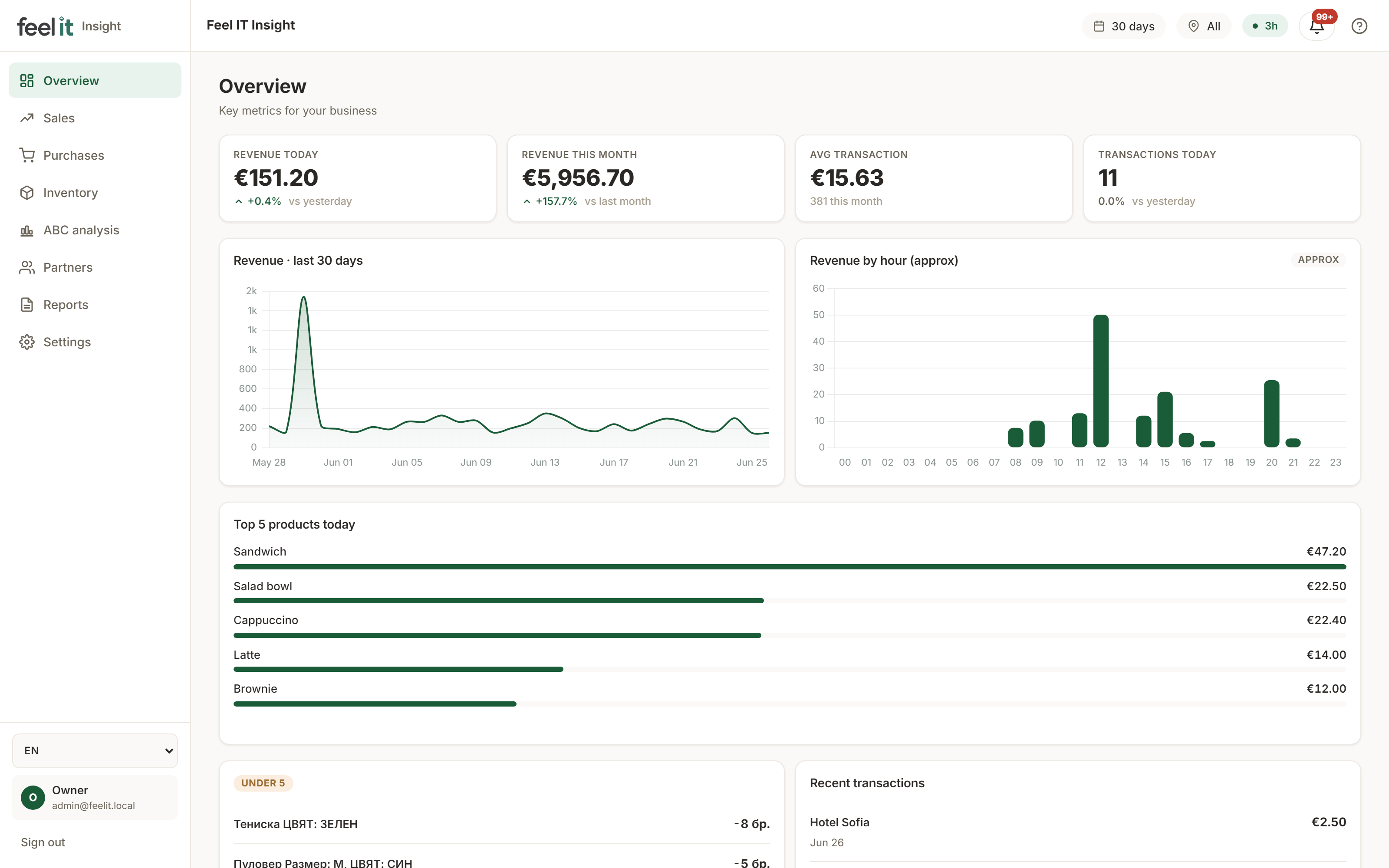Open the All locations filter
The width and height of the screenshot is (1389, 868).
[x=1204, y=26]
